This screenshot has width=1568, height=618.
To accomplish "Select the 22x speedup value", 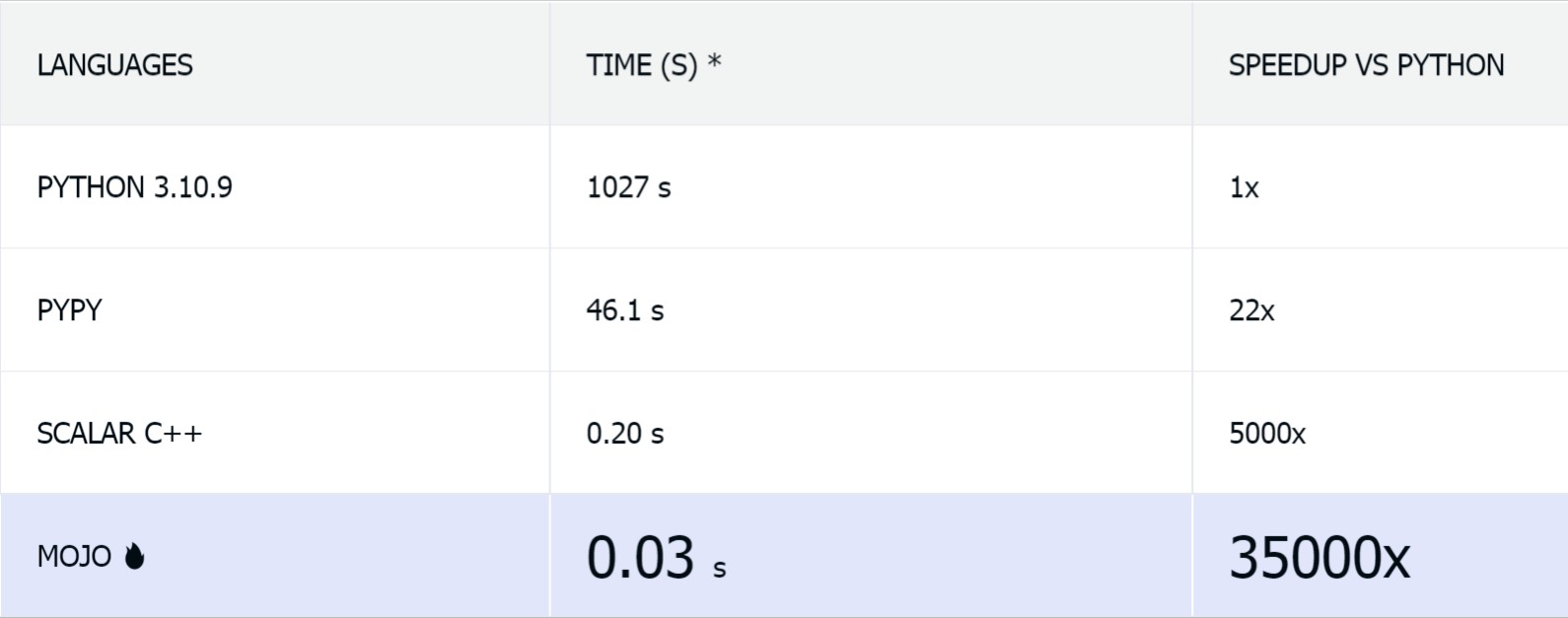I will pos(1251,310).
